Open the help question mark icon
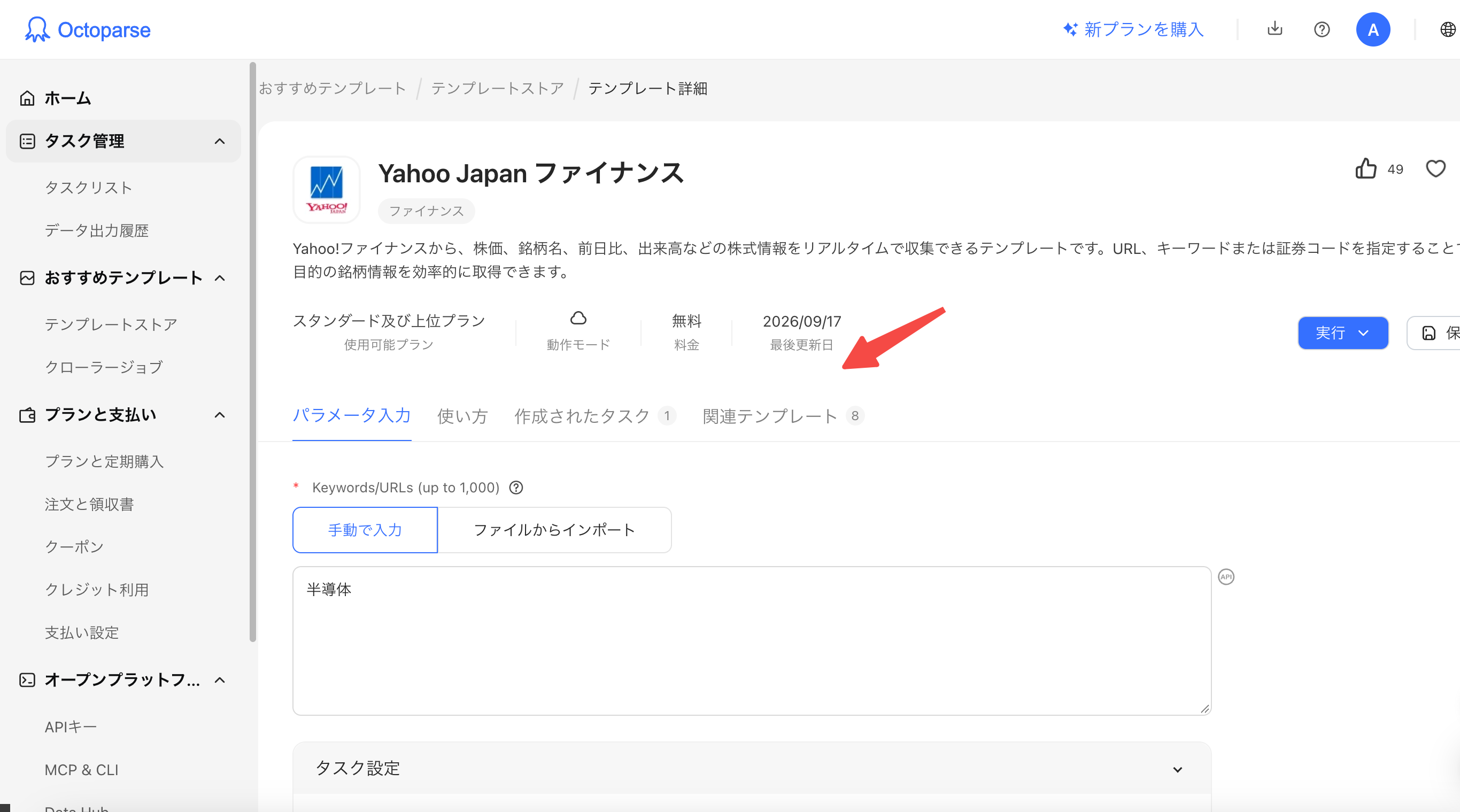 pyautogui.click(x=1322, y=29)
